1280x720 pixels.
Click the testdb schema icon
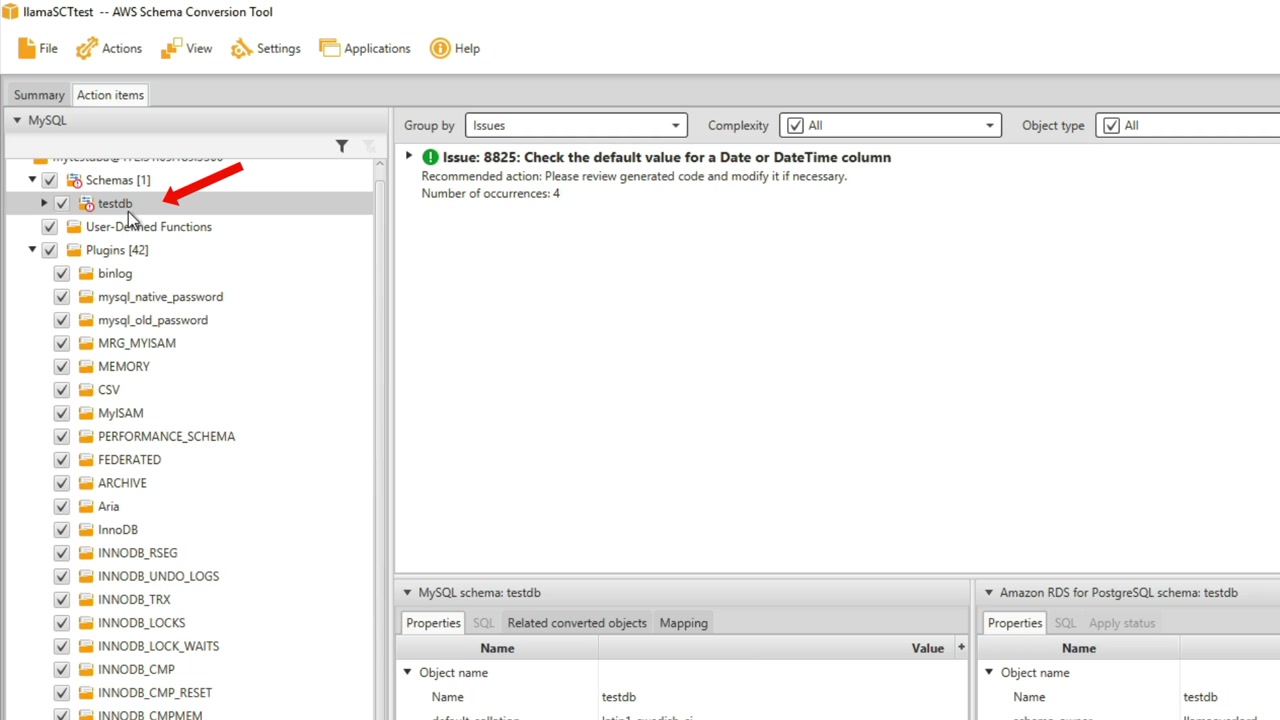click(x=87, y=203)
